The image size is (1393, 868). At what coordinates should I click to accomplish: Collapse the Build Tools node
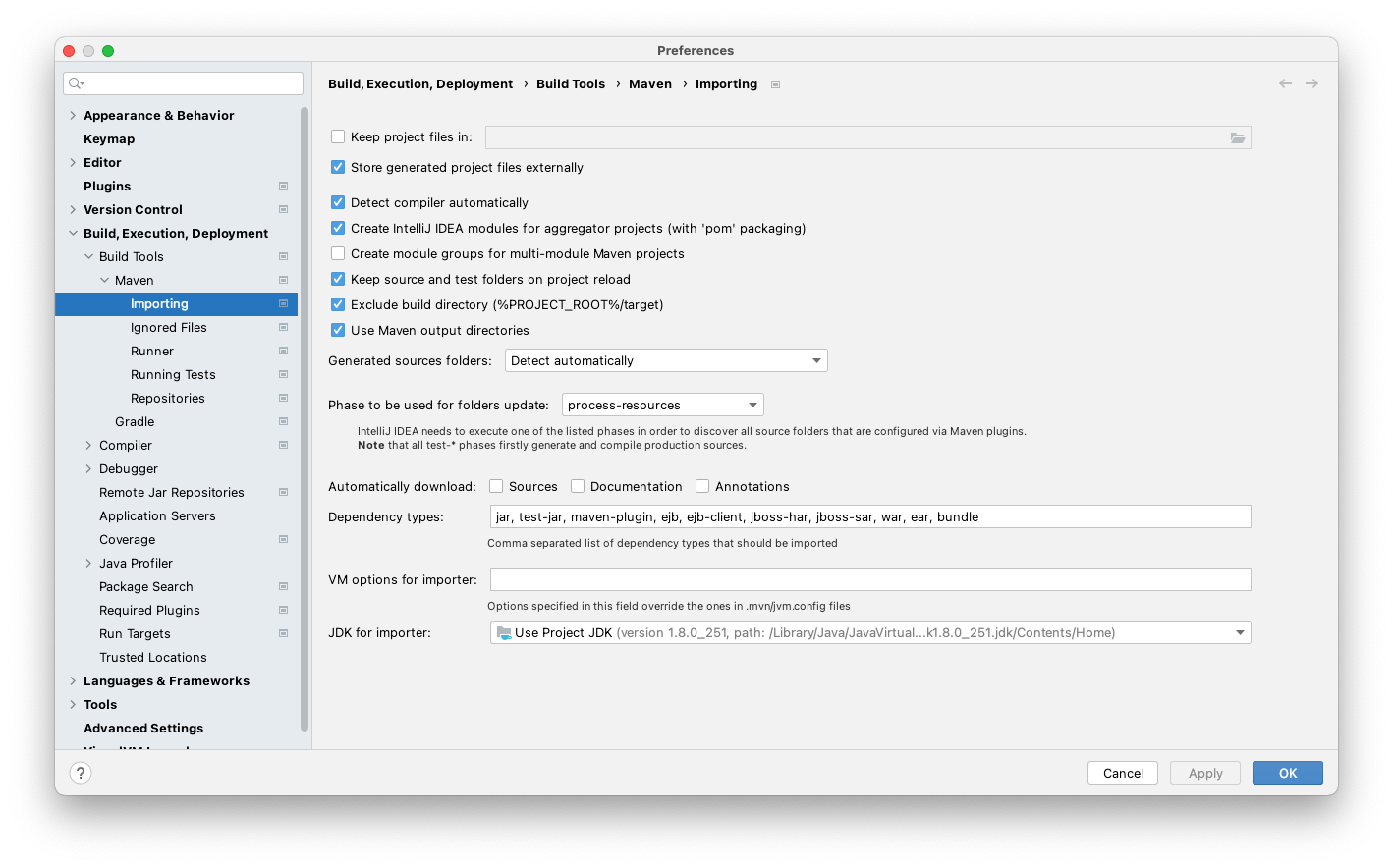tap(88, 256)
